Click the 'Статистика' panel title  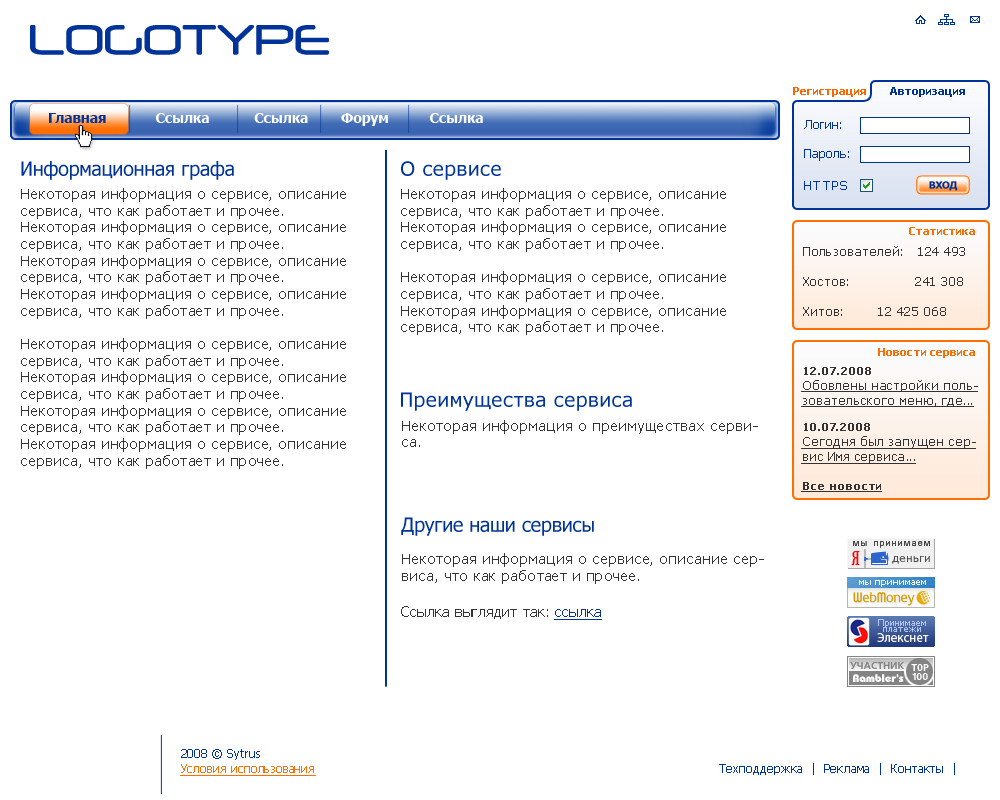pos(941,231)
